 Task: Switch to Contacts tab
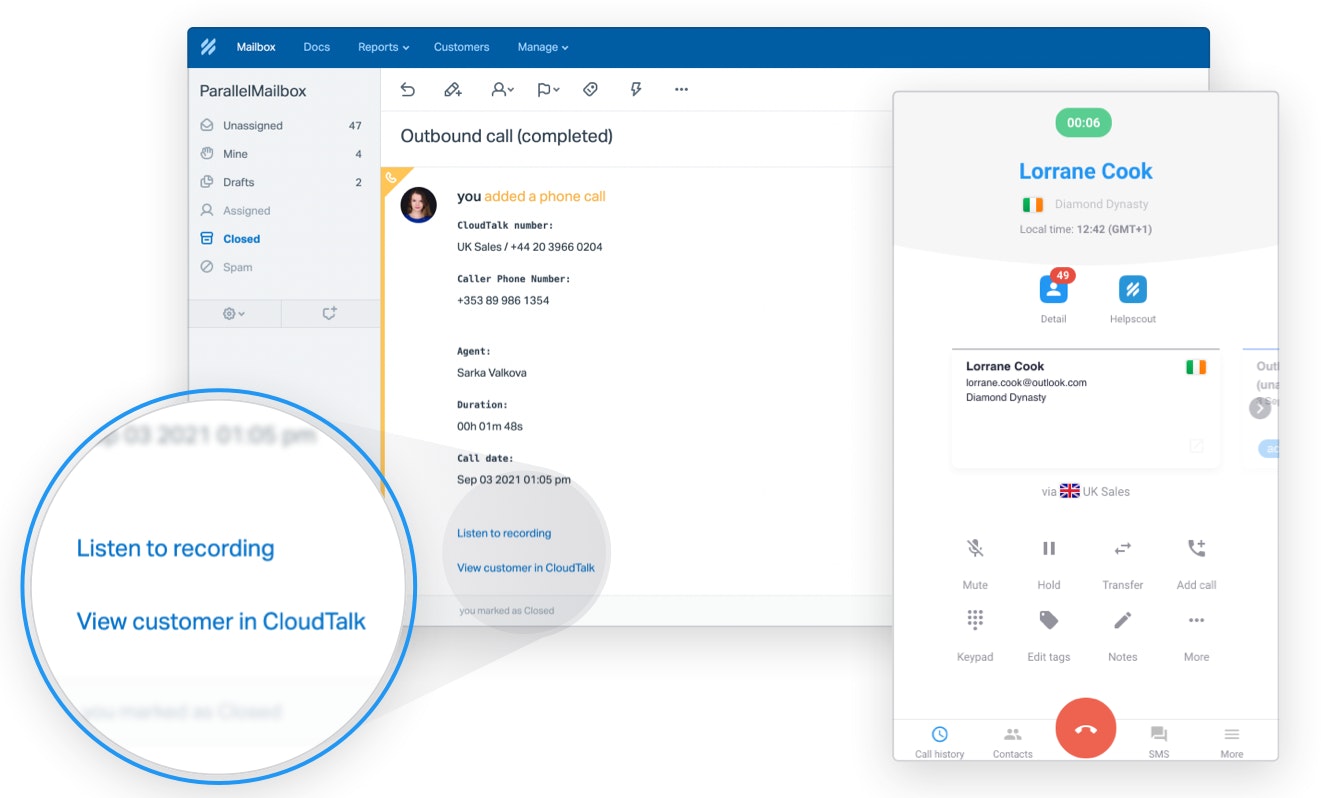tap(1013, 741)
